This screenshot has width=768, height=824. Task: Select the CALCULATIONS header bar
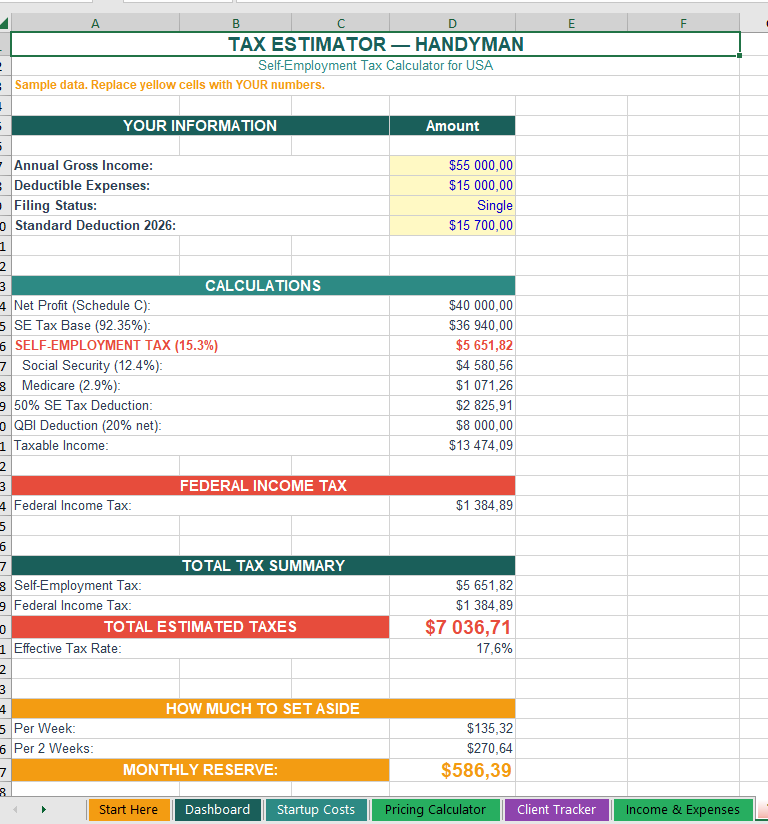tap(263, 285)
